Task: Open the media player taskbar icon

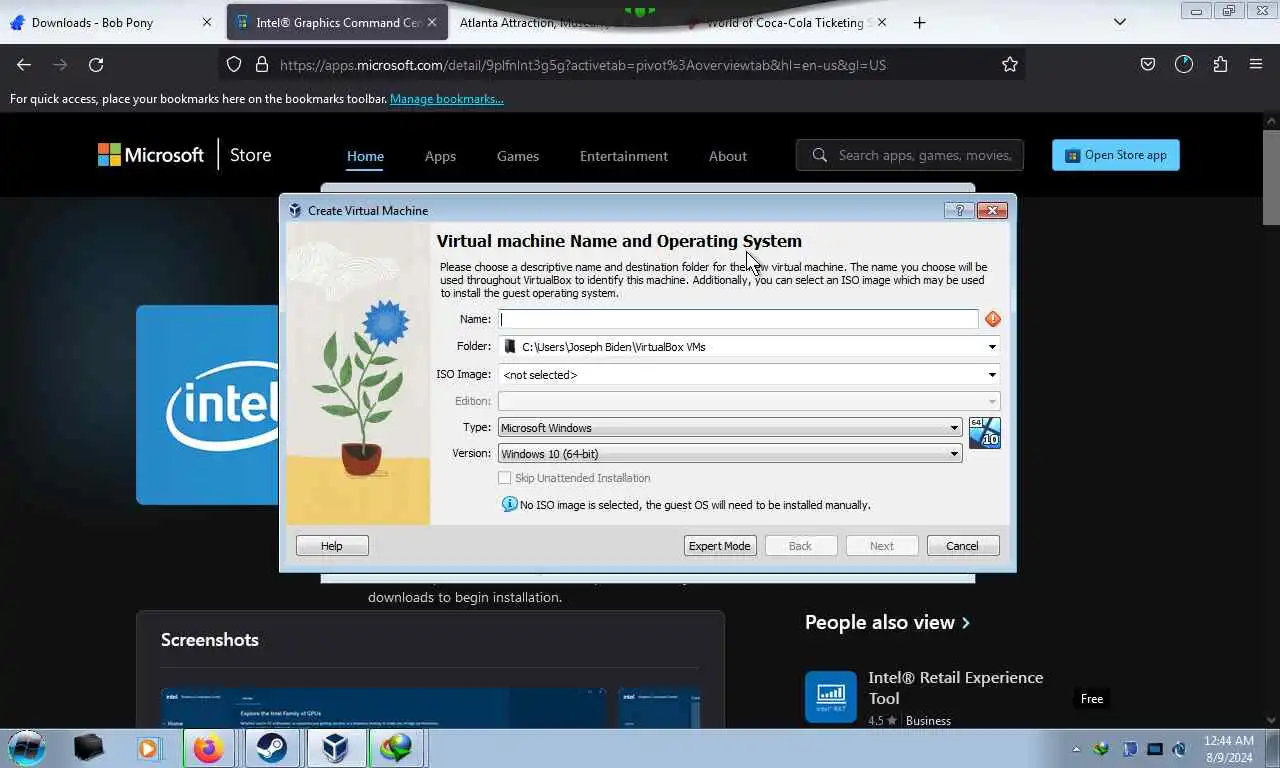Action: (x=148, y=748)
